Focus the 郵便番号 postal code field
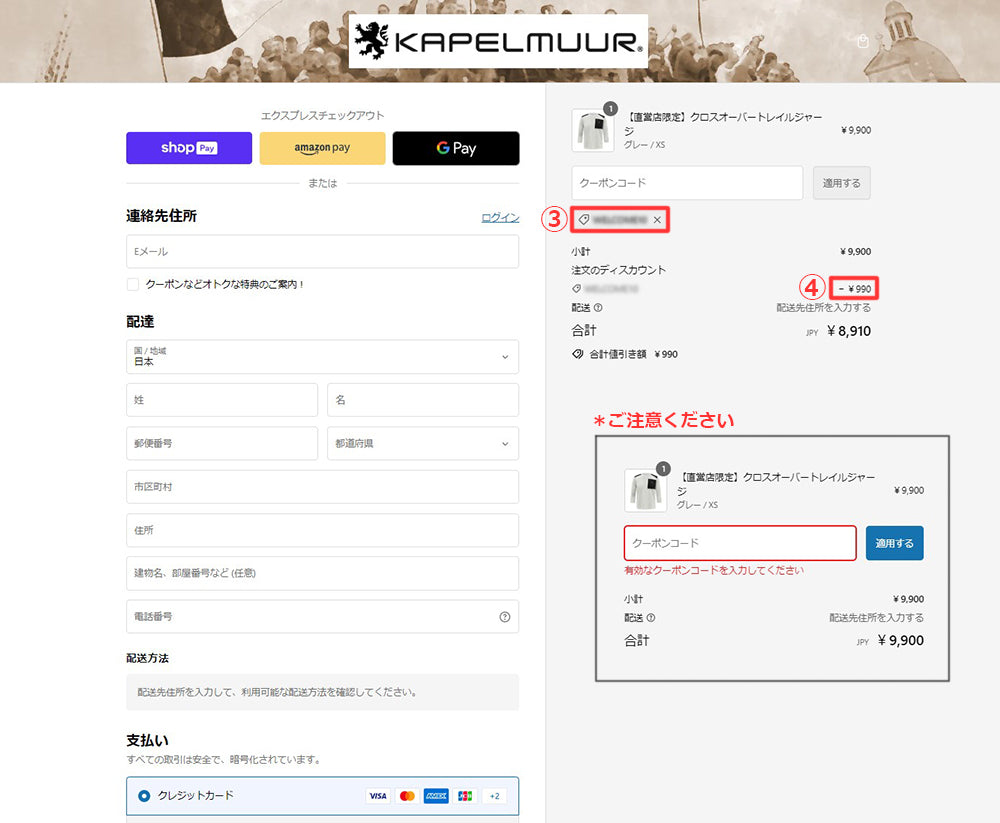This screenshot has height=823, width=1000. click(221, 443)
